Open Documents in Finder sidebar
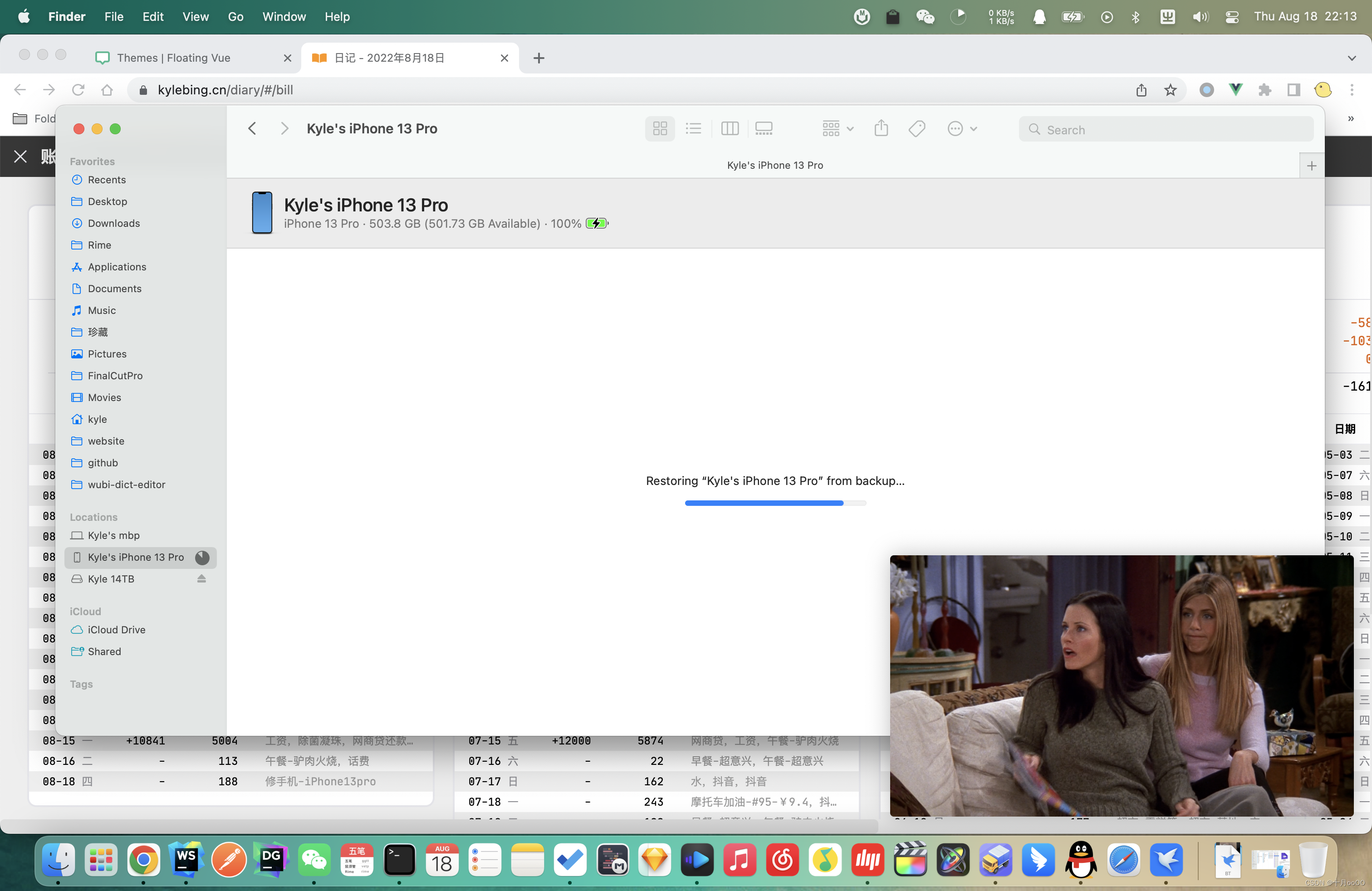Viewport: 1372px width, 891px height. (114, 289)
